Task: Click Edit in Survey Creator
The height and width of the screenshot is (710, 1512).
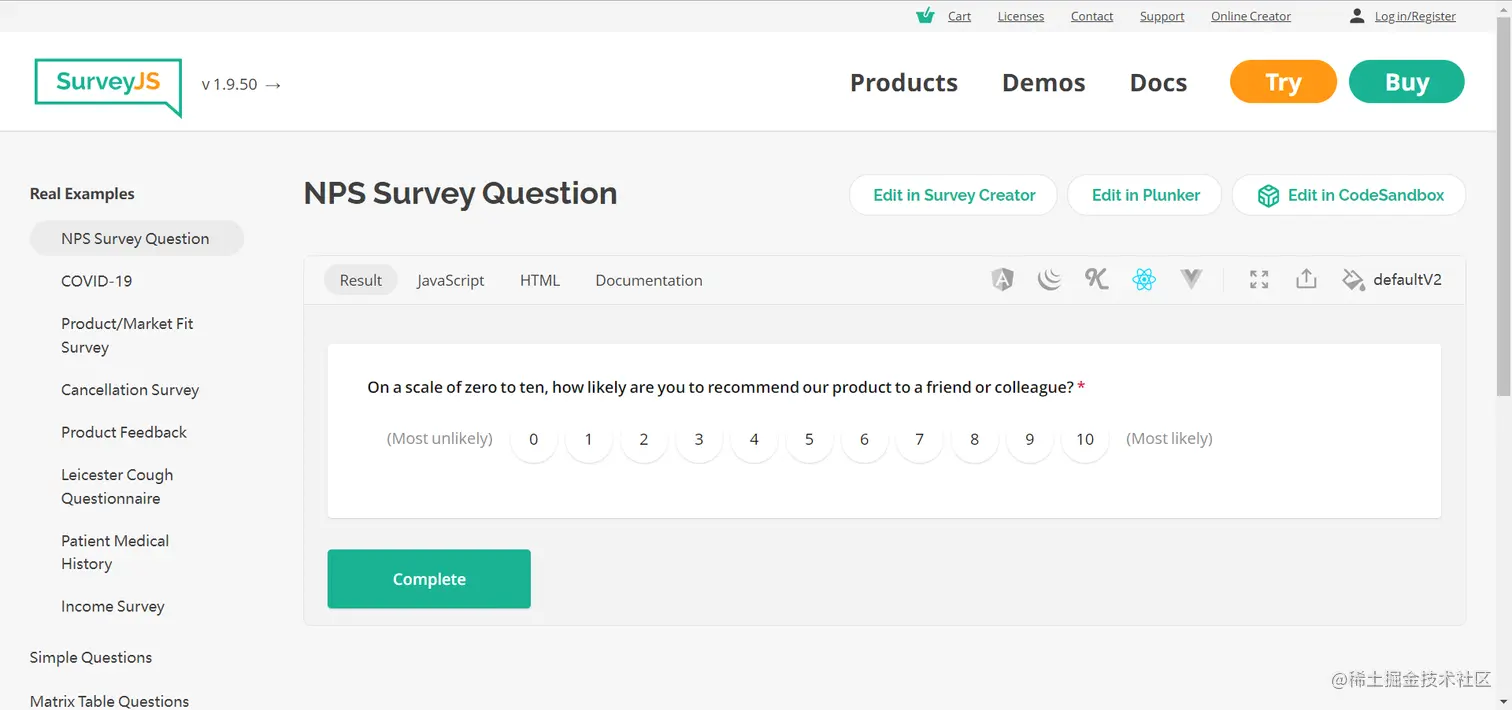Action: pyautogui.click(x=953, y=195)
